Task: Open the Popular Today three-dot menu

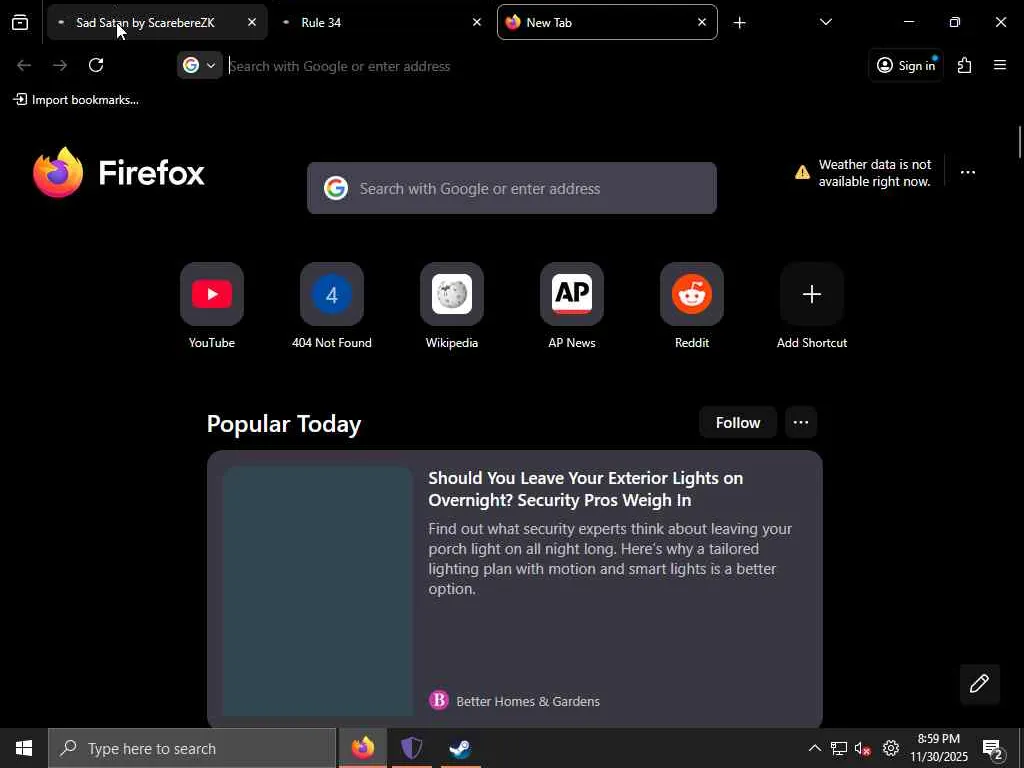Action: click(x=801, y=423)
